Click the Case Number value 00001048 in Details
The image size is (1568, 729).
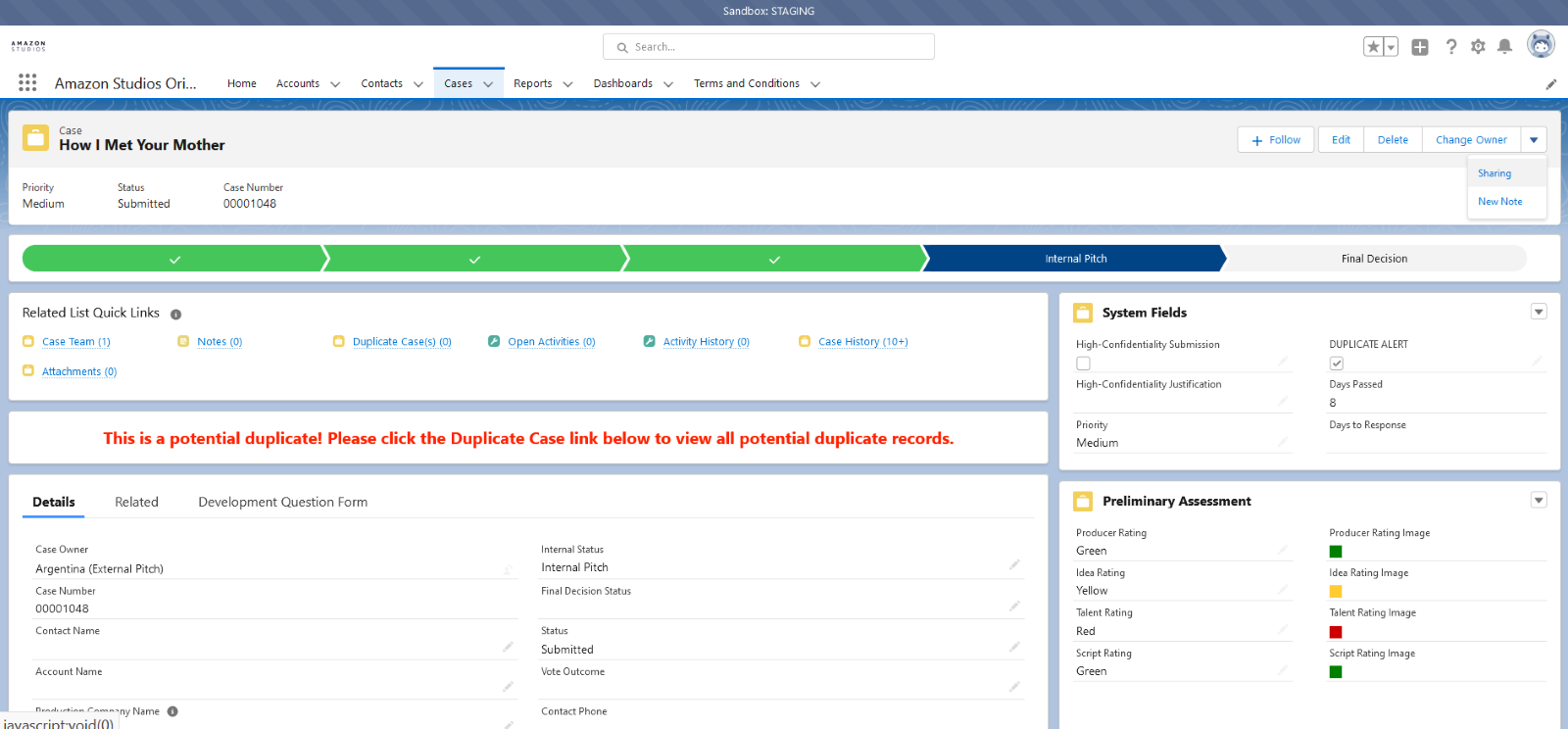point(62,608)
